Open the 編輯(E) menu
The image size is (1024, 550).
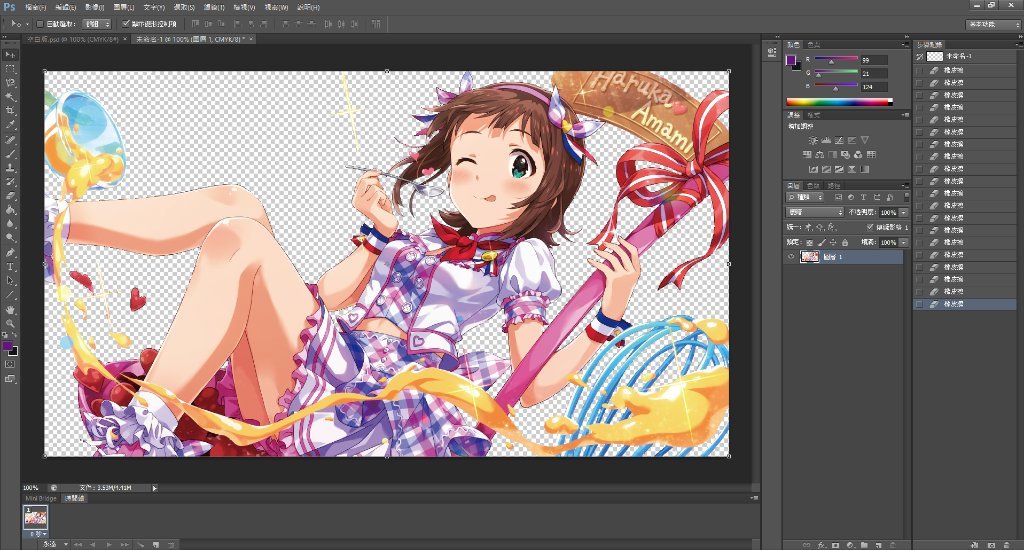pyautogui.click(x=65, y=7)
